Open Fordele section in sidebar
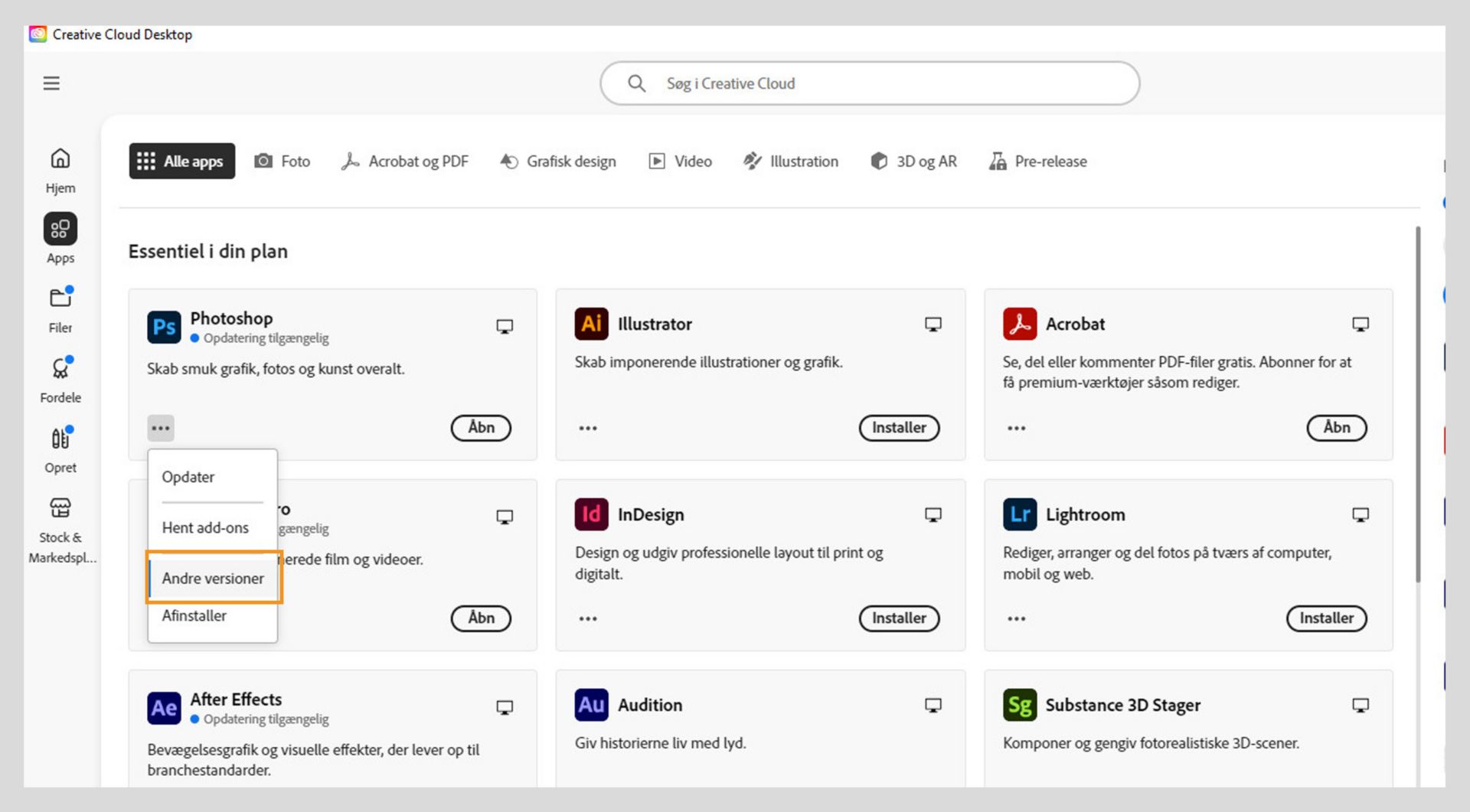1470x812 pixels. pyautogui.click(x=60, y=379)
